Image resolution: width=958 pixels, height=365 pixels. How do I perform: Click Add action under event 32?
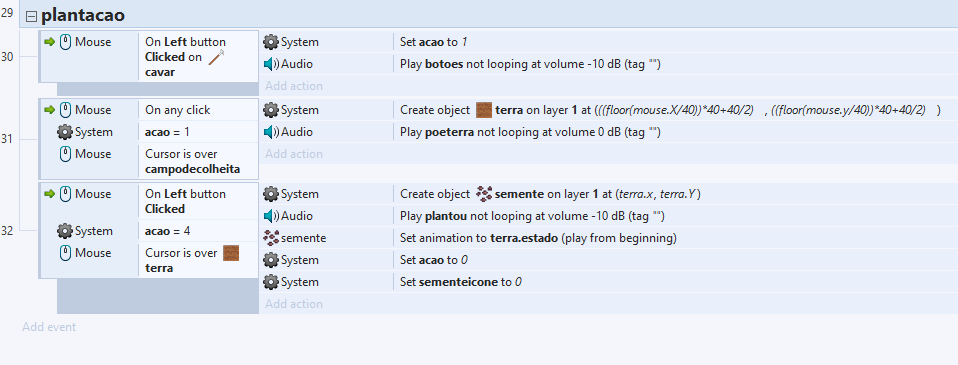click(x=294, y=304)
